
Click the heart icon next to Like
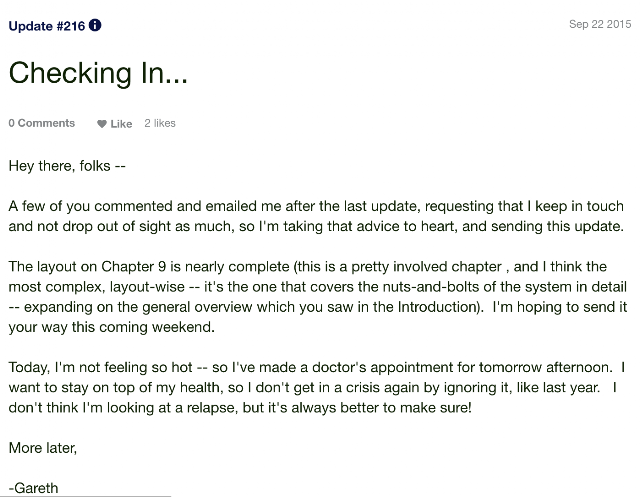point(102,124)
